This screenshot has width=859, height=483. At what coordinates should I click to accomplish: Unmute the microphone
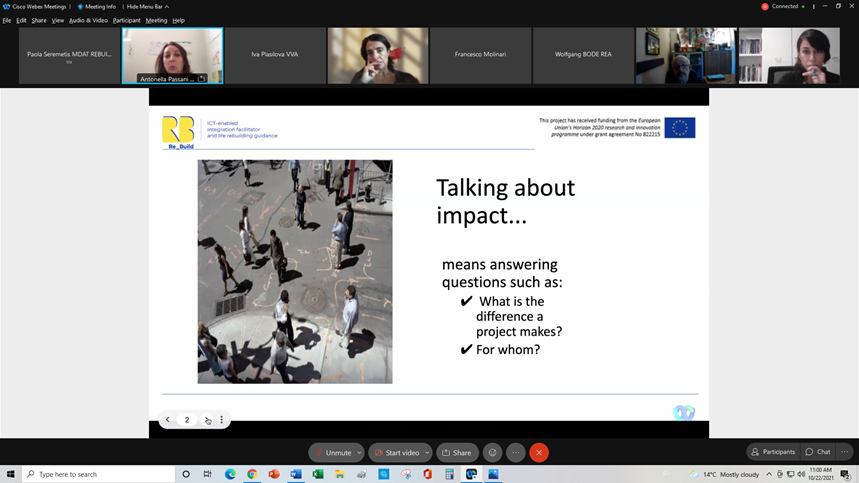[333, 453]
